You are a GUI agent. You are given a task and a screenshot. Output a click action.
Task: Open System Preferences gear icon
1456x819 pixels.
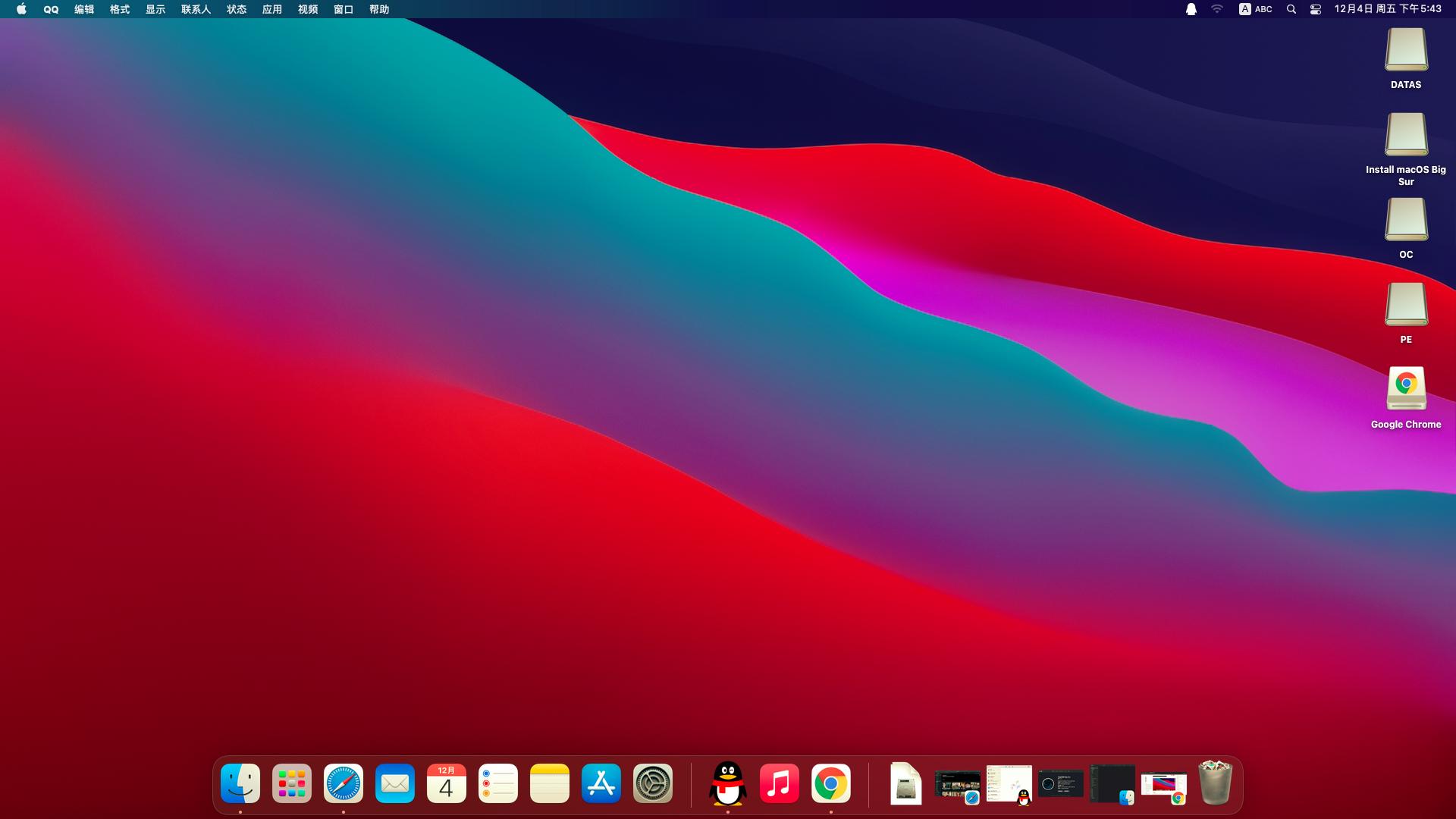(x=653, y=783)
